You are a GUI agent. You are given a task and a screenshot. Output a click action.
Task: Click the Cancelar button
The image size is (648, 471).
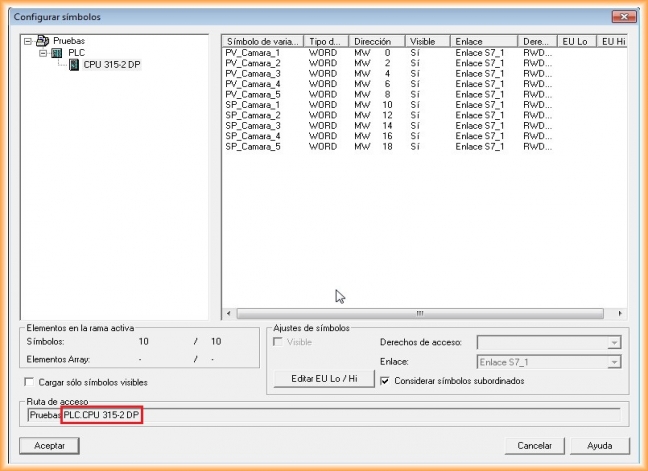535,445
